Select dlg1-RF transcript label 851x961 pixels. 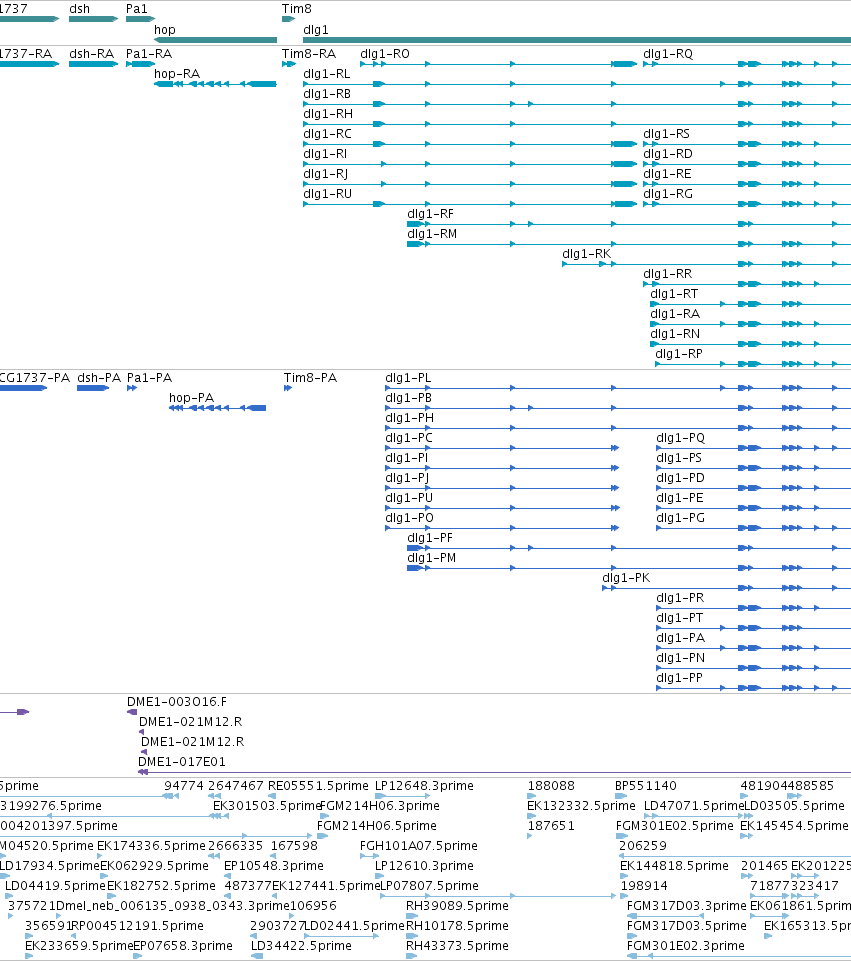pyautogui.click(x=430, y=214)
